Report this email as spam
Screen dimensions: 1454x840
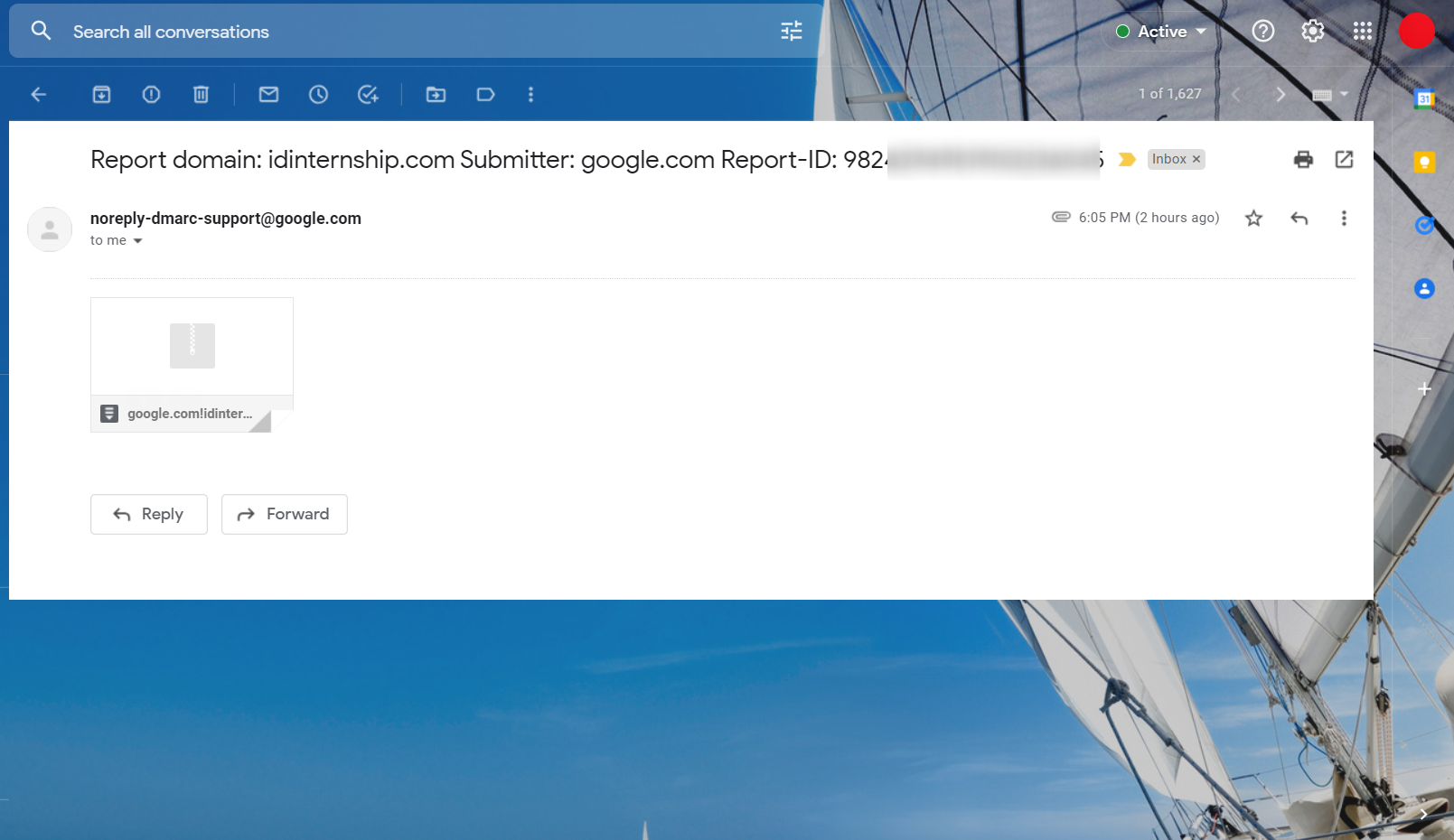tap(152, 94)
